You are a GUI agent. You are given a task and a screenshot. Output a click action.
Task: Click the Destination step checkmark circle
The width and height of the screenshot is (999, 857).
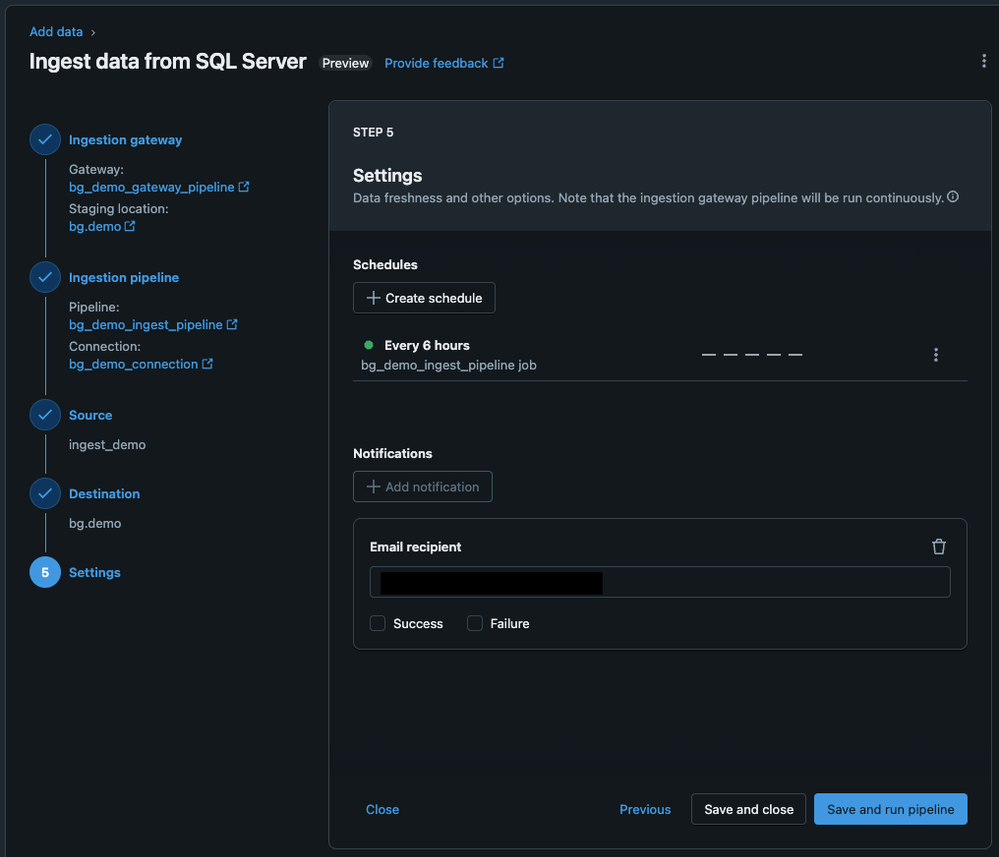pyautogui.click(x=45, y=493)
